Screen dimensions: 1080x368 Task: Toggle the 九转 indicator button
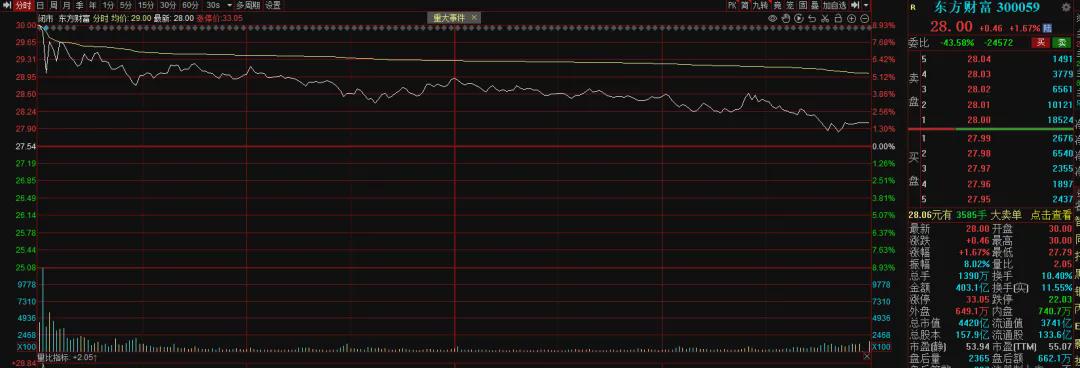click(760, 5)
